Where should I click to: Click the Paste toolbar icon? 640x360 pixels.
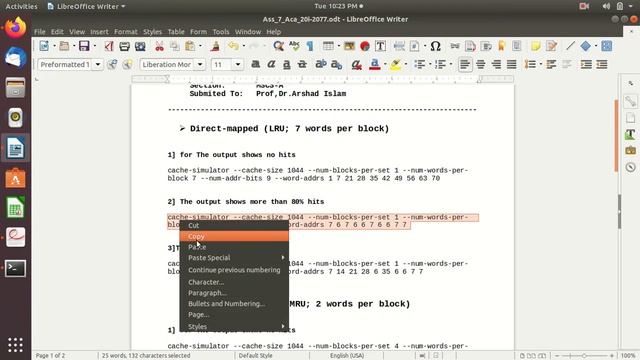(x=190, y=46)
